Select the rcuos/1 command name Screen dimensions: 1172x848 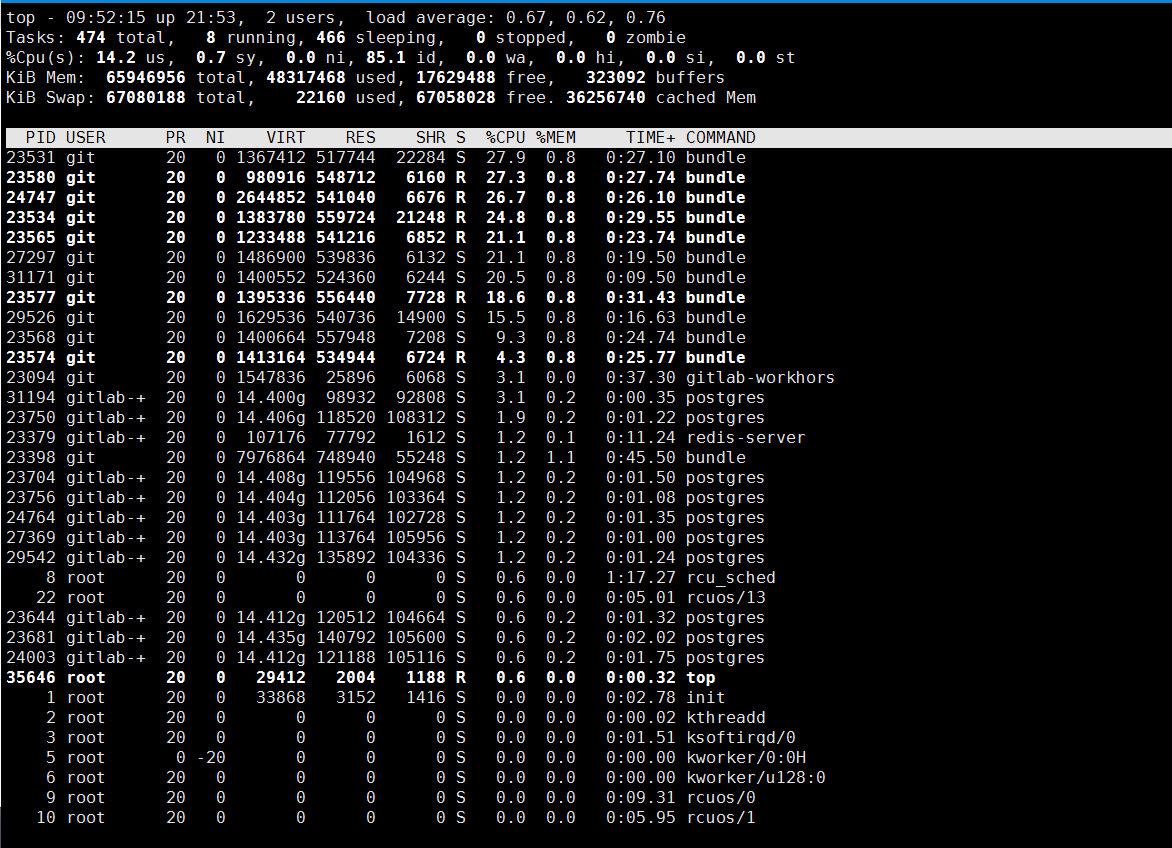click(721, 819)
